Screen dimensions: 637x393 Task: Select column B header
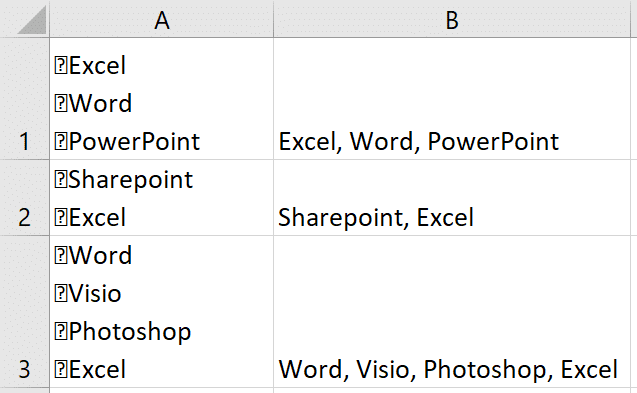(x=452, y=19)
